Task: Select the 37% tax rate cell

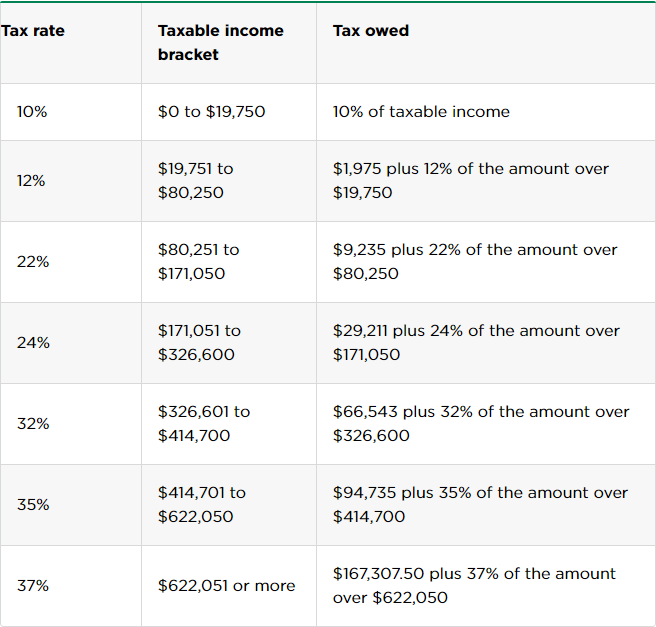Action: tap(33, 586)
